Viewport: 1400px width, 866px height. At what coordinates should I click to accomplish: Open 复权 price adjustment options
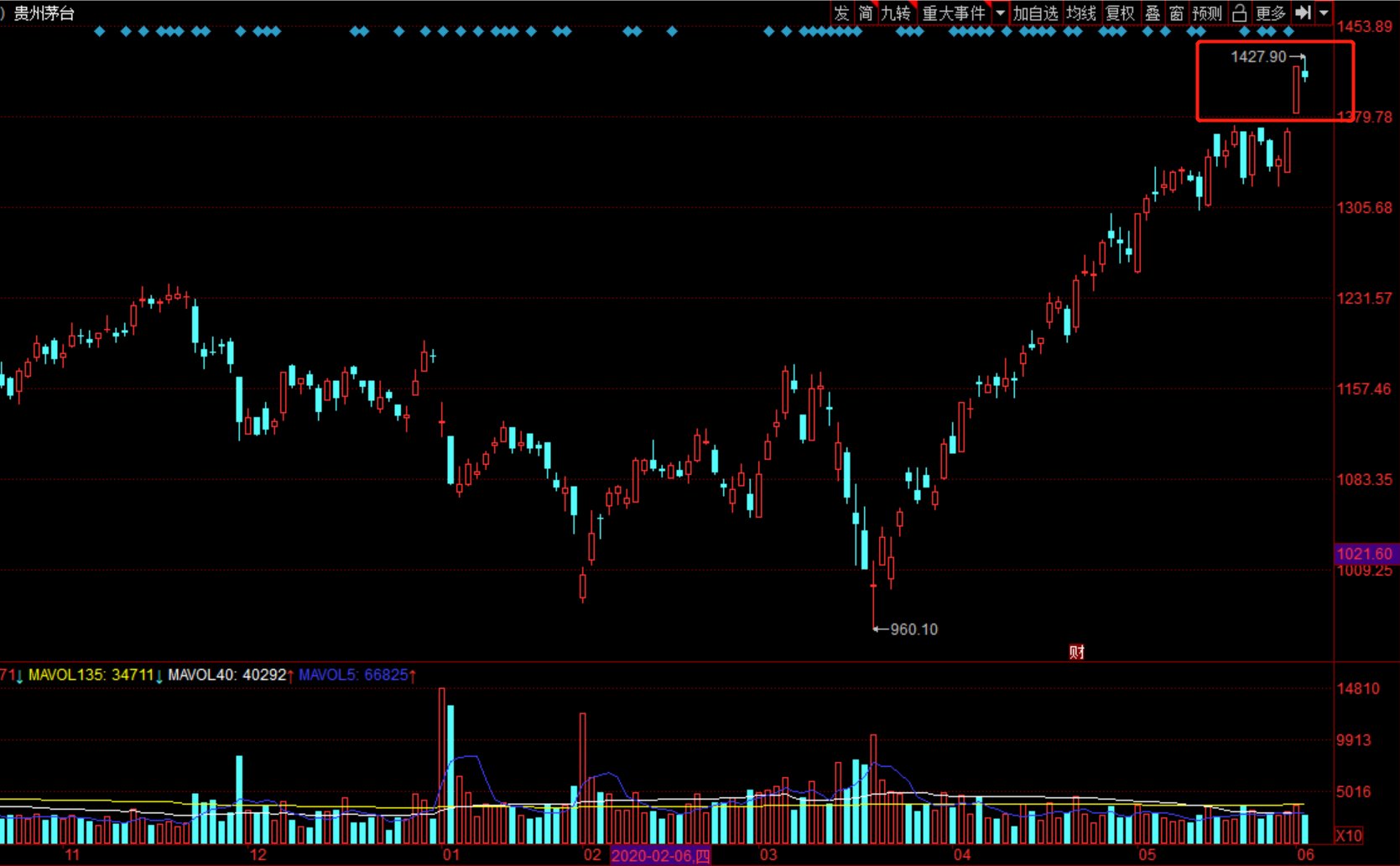(x=1120, y=13)
